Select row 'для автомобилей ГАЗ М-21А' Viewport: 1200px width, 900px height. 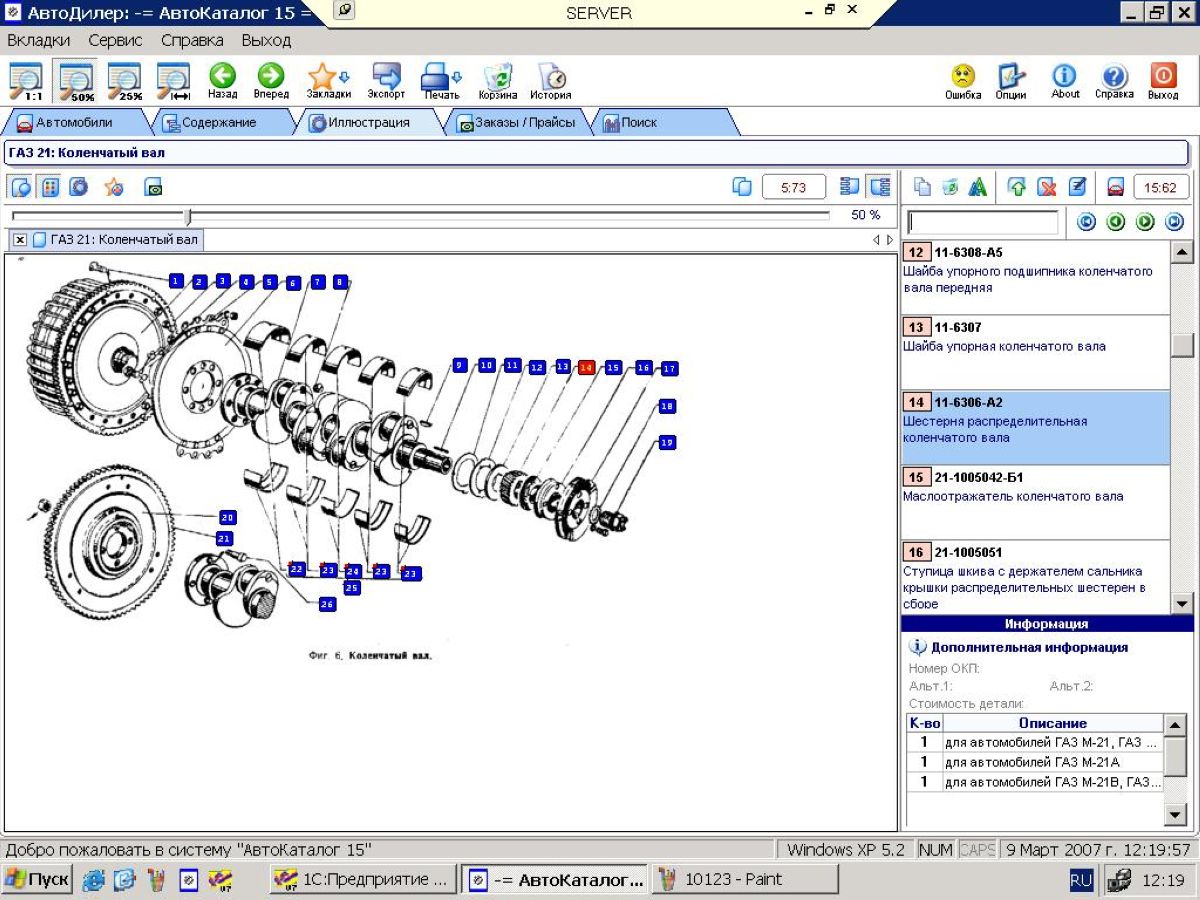pyautogui.click(x=1035, y=762)
